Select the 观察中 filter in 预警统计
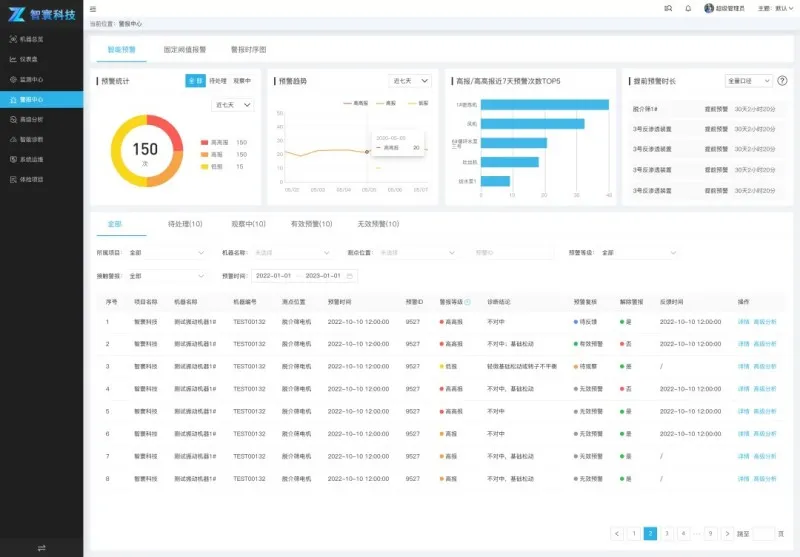This screenshot has height=557, width=800. (242, 80)
